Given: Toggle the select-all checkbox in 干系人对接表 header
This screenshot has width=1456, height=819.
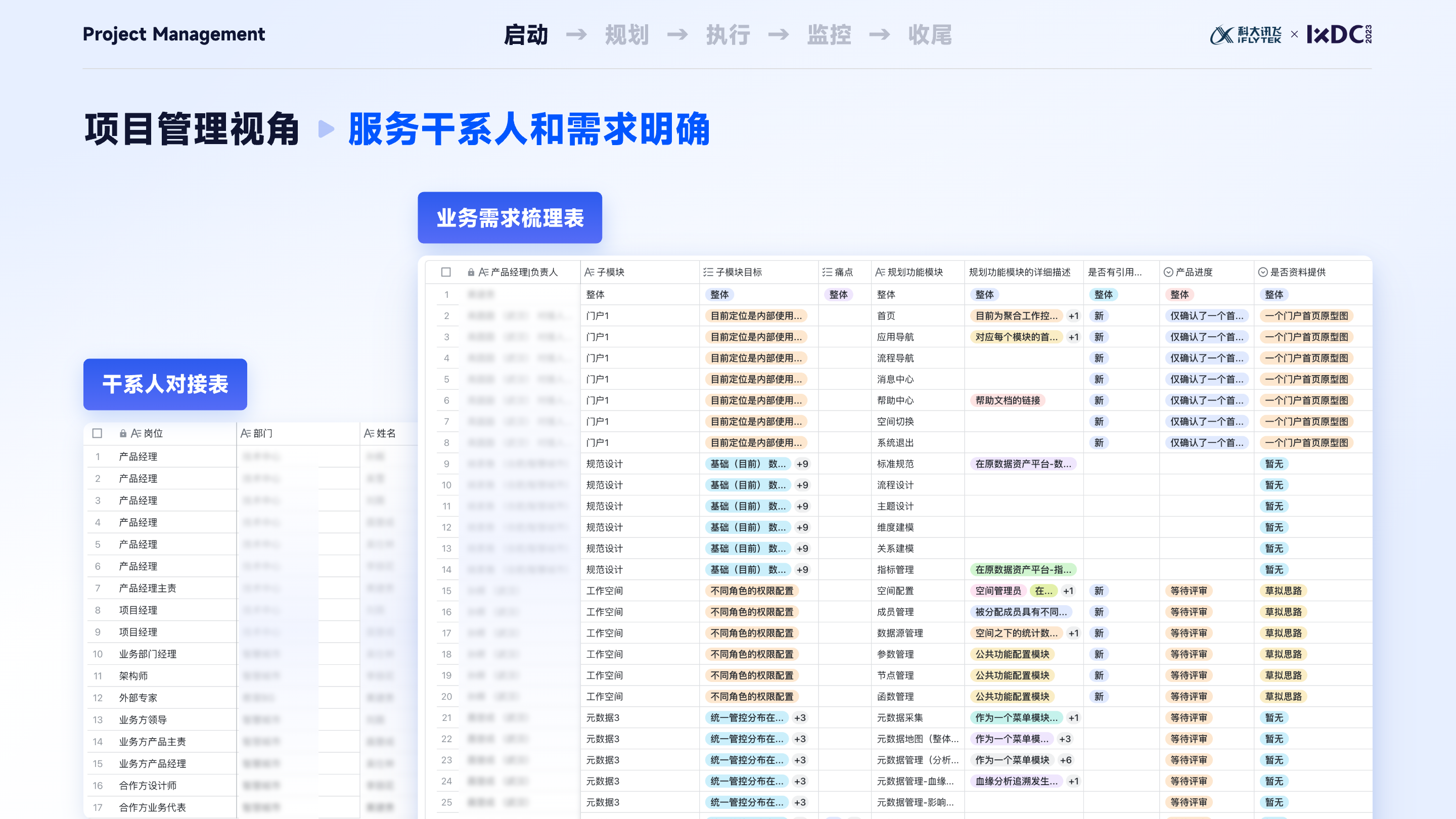Looking at the screenshot, I should point(97,434).
